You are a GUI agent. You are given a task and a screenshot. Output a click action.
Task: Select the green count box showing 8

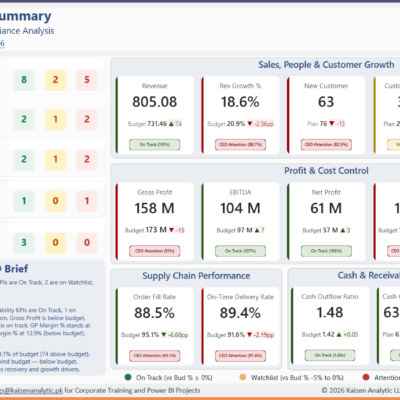click(x=24, y=80)
